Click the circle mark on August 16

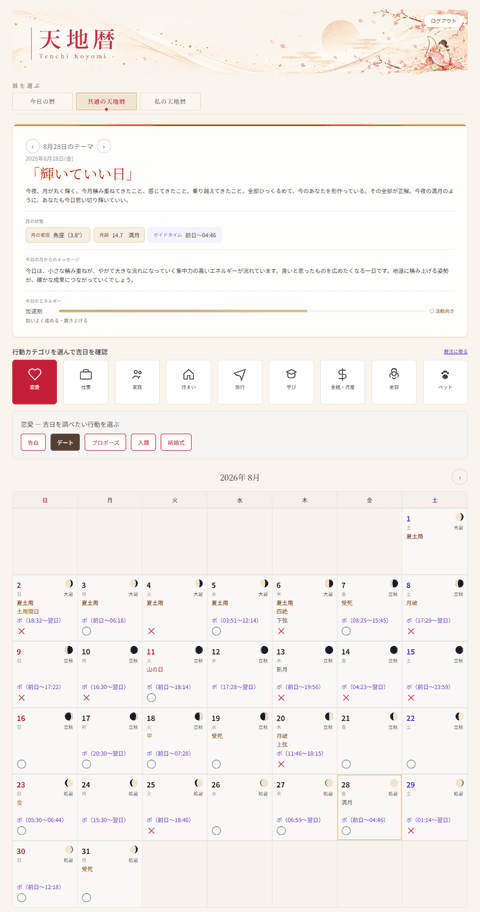click(22, 764)
